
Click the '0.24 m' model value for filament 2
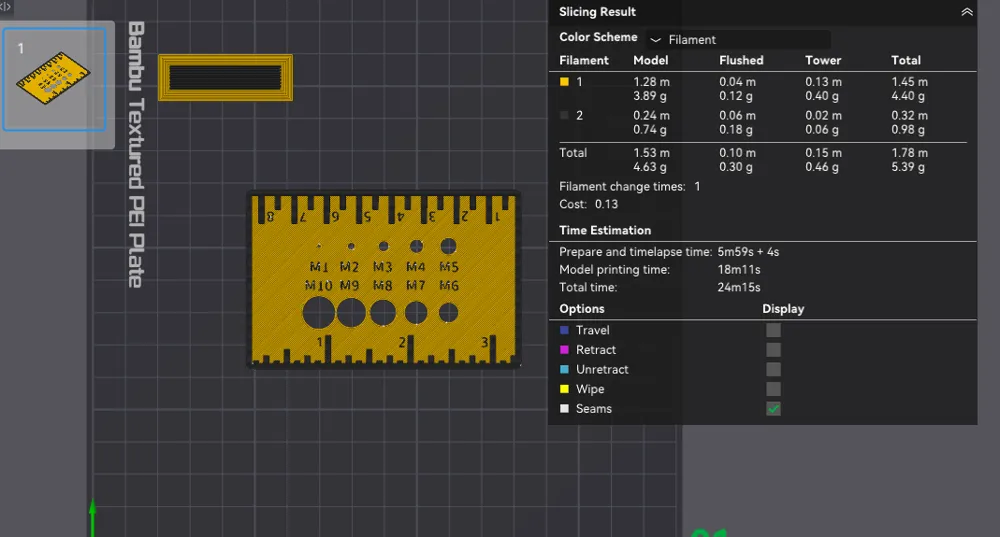651,115
